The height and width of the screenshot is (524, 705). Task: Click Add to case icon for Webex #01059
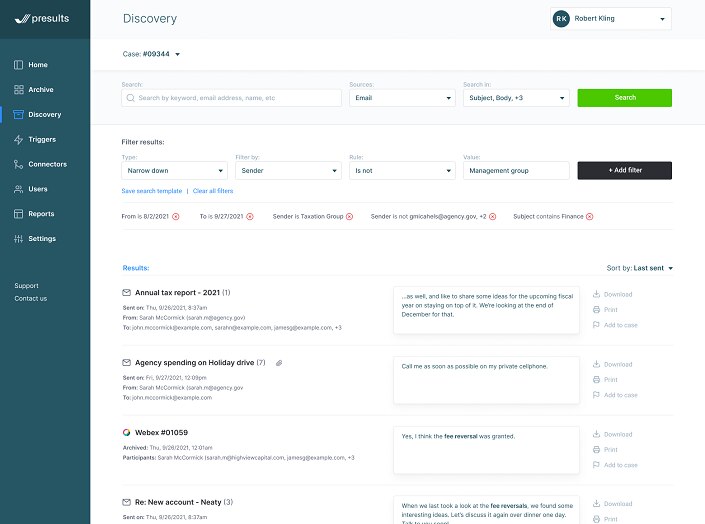[597, 465]
